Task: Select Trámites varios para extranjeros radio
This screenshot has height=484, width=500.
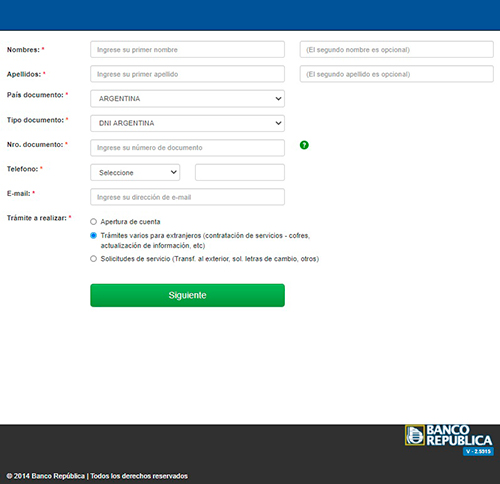Action: pyautogui.click(x=93, y=235)
